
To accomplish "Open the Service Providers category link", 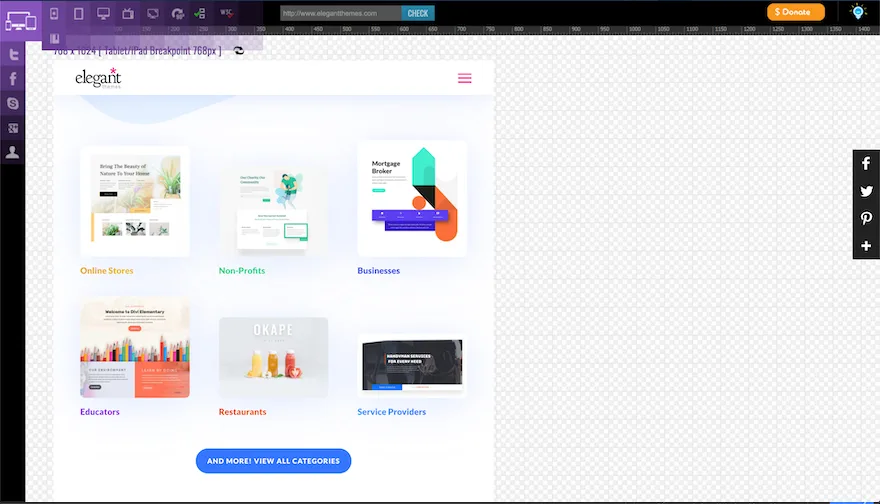I will coord(392,411).
